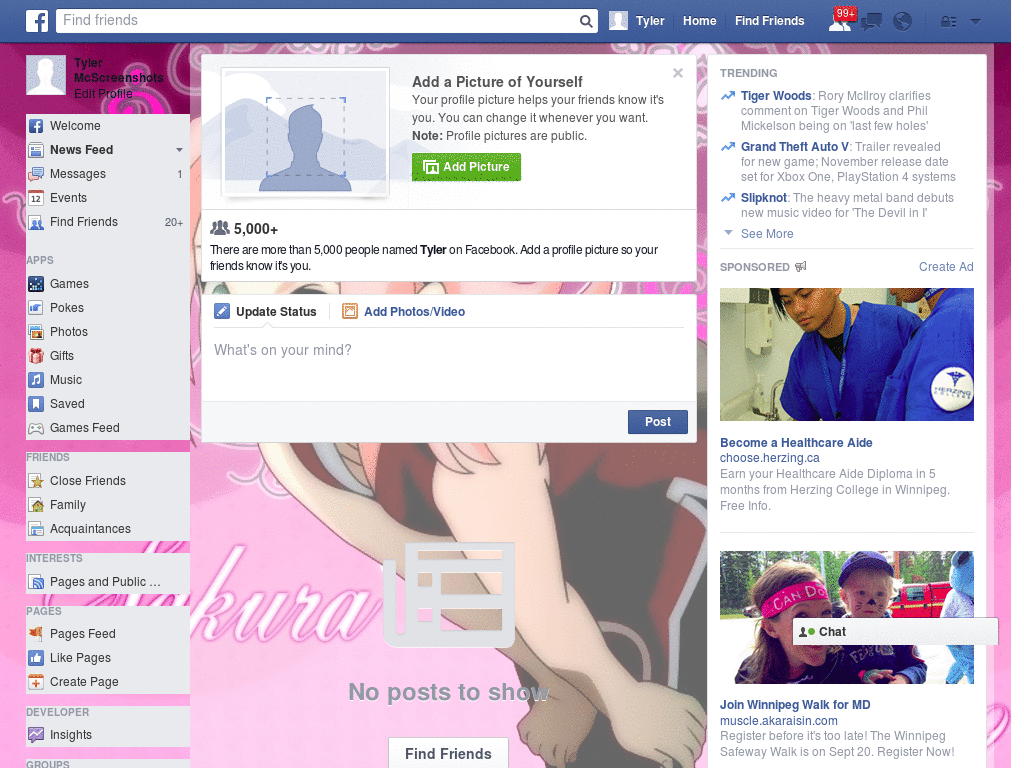Image resolution: width=1024 pixels, height=768 pixels.
Task: Open Family list house icon
Action: pos(36,505)
